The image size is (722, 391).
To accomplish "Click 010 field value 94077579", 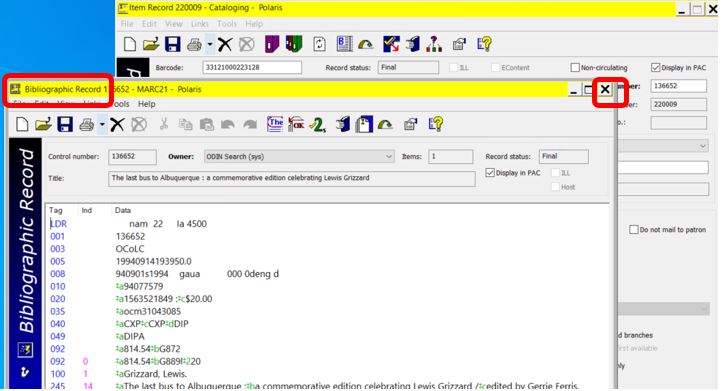I will pyautogui.click(x=139, y=286).
